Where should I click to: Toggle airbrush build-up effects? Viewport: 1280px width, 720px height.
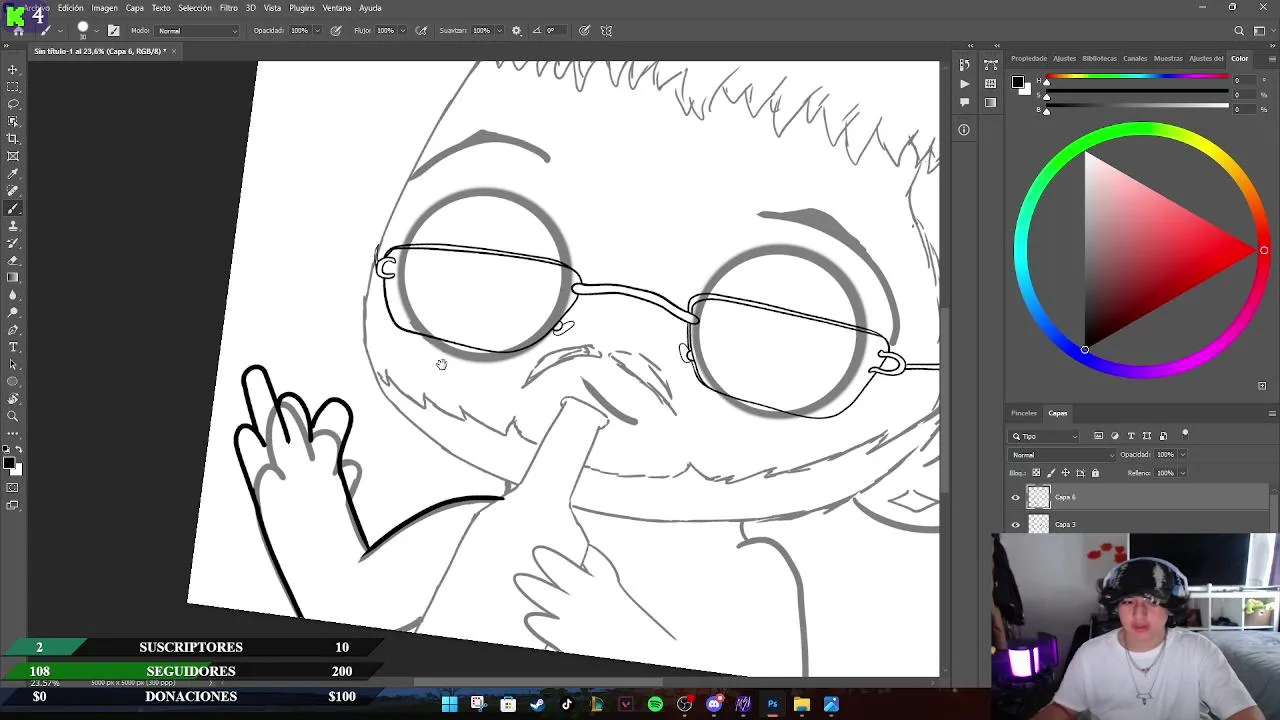pyautogui.click(x=421, y=31)
